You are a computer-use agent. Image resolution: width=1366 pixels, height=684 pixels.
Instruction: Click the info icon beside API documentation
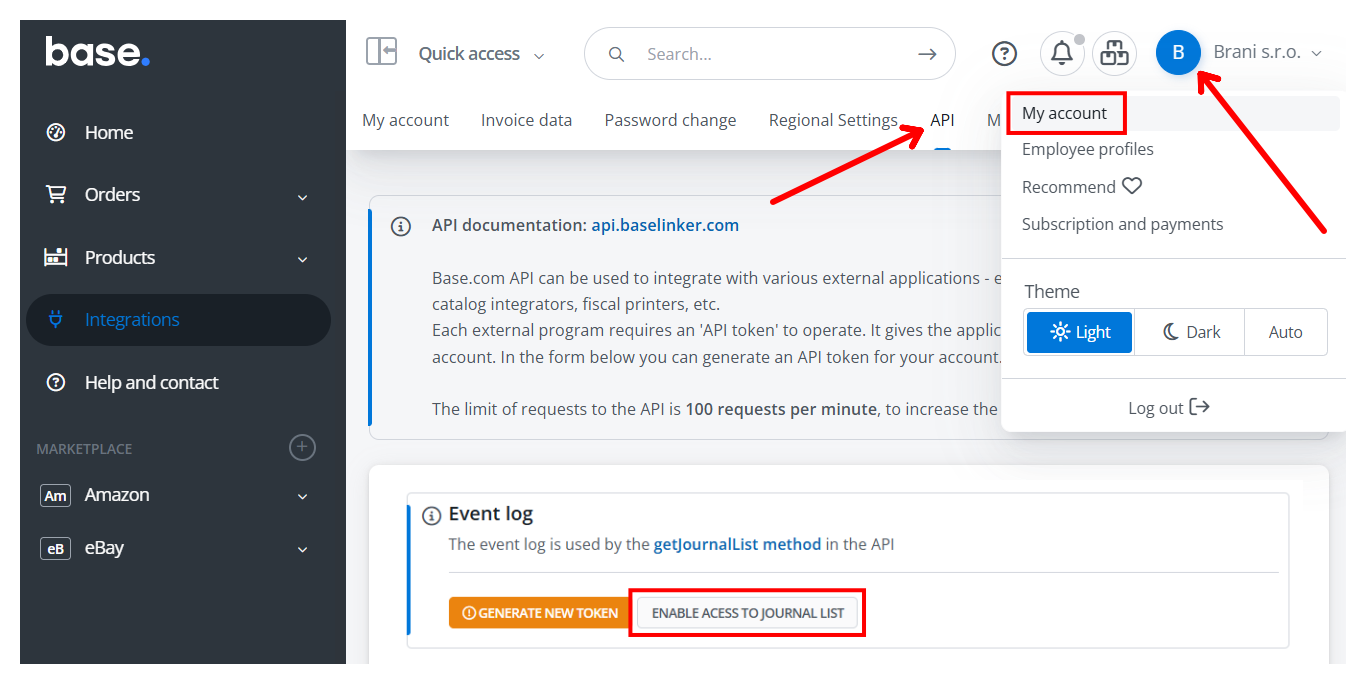[x=401, y=226]
